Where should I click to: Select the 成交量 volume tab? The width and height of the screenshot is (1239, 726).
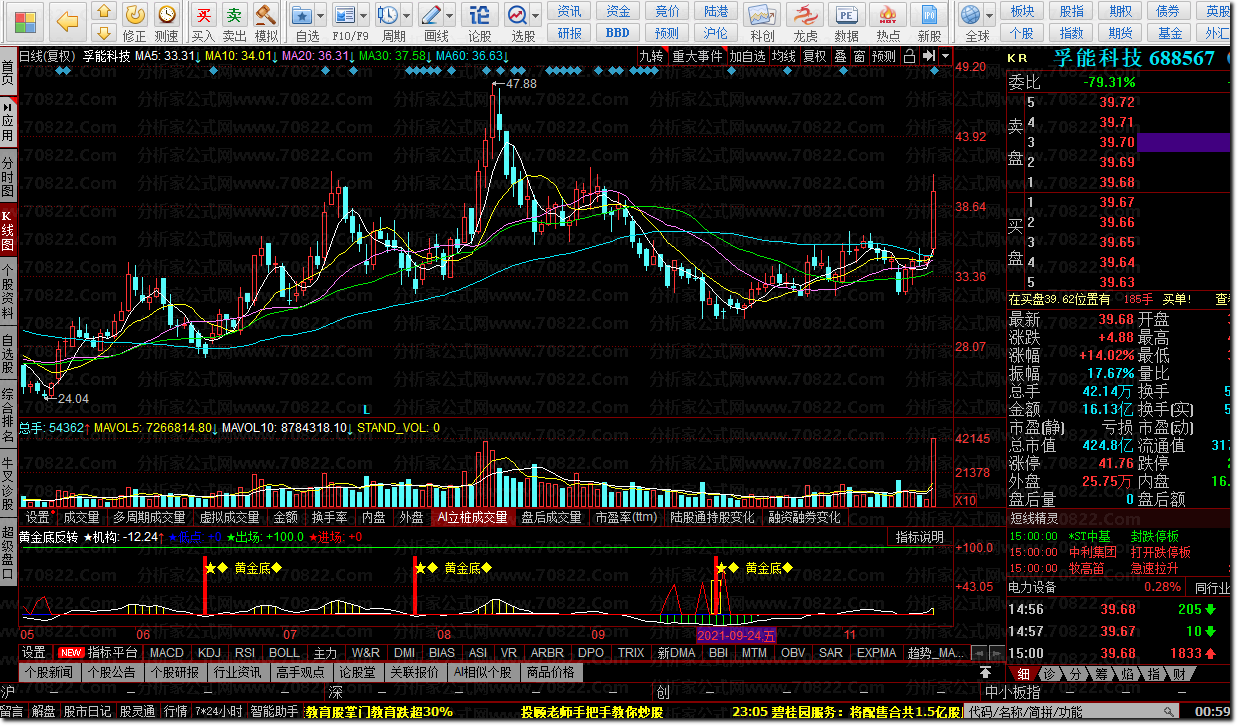[x=81, y=517]
